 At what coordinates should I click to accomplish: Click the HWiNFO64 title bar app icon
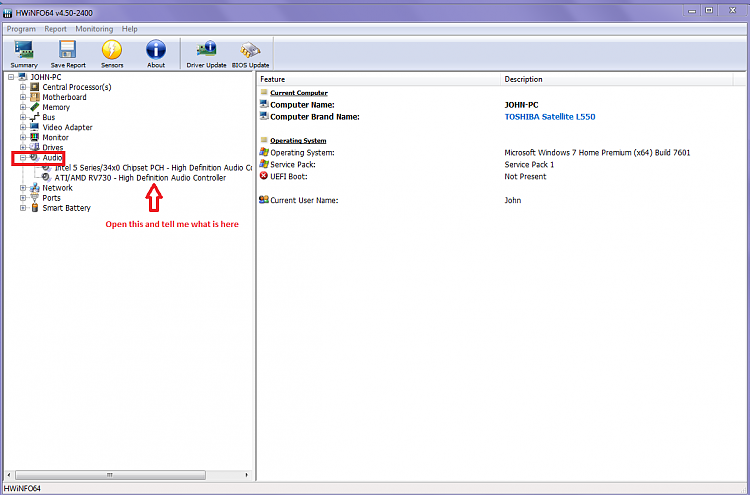[x=8, y=13]
